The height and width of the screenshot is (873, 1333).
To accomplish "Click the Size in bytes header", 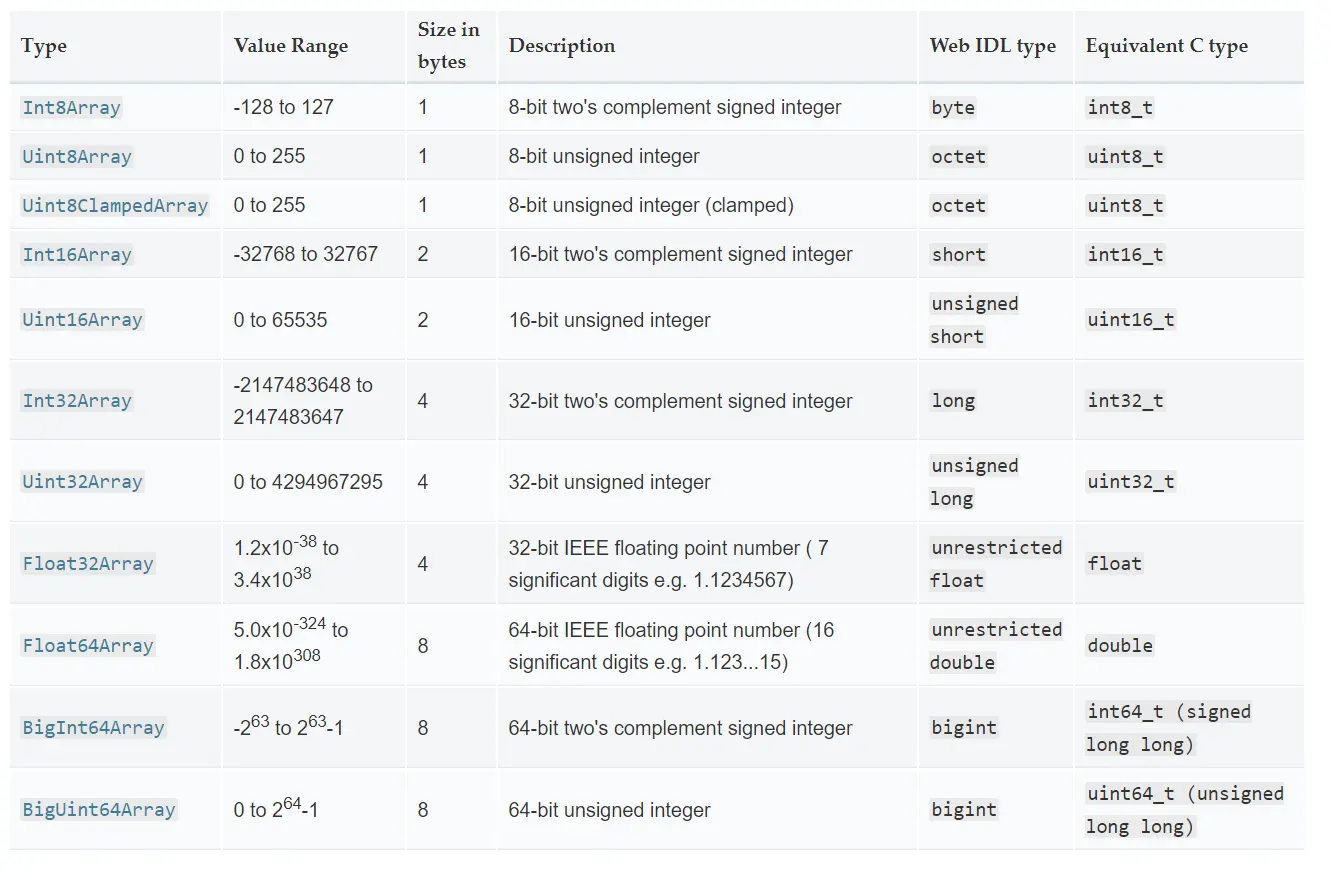I will click(448, 46).
